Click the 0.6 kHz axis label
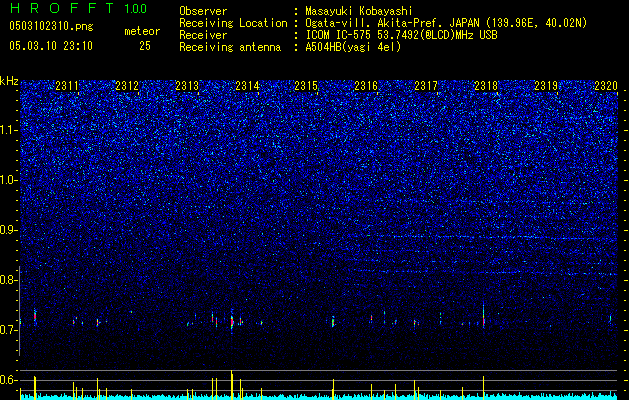 [9, 380]
